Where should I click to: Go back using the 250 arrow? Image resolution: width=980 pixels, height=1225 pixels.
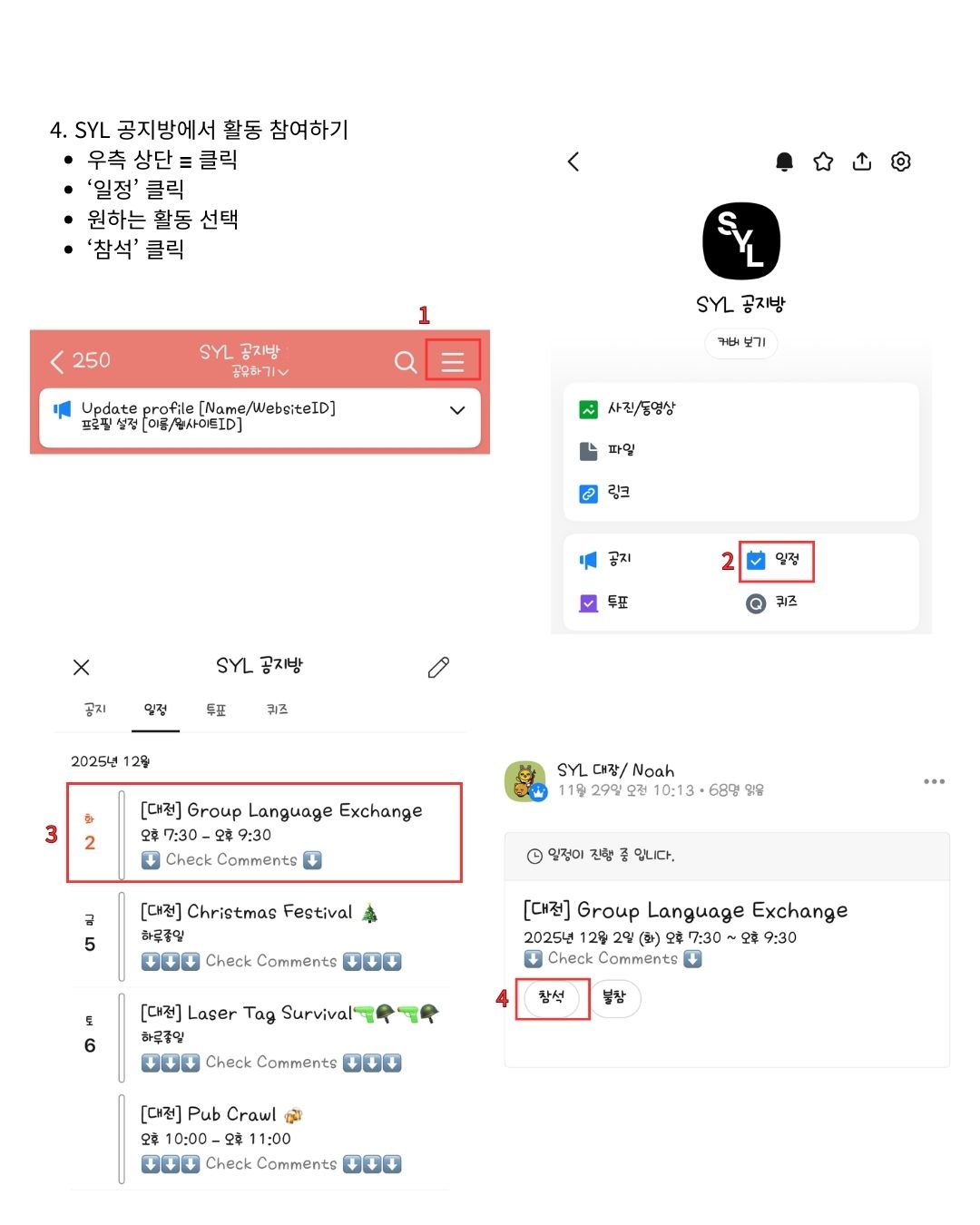[80, 361]
